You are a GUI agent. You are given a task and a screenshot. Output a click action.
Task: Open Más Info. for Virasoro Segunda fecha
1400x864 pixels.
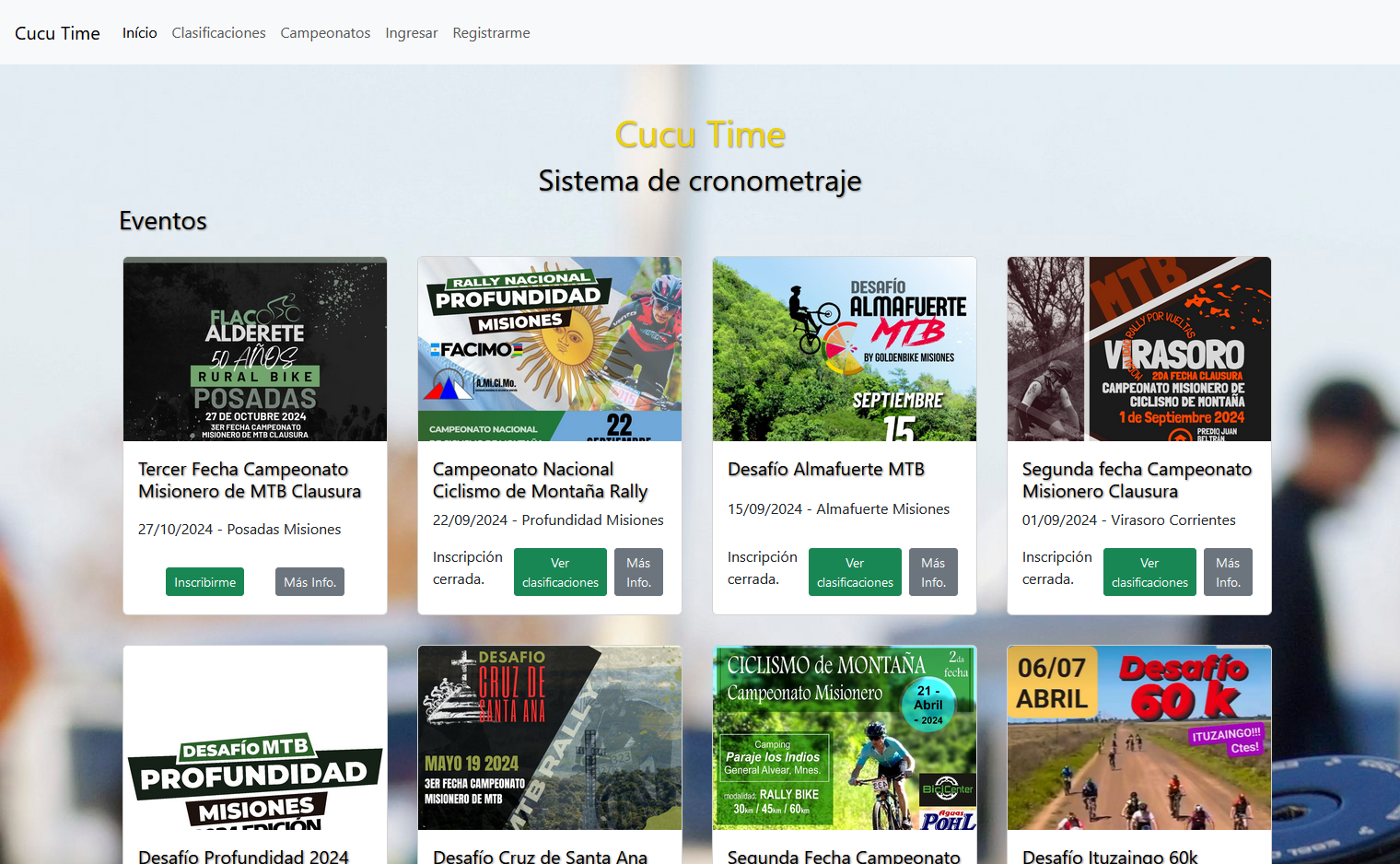coord(1228,572)
